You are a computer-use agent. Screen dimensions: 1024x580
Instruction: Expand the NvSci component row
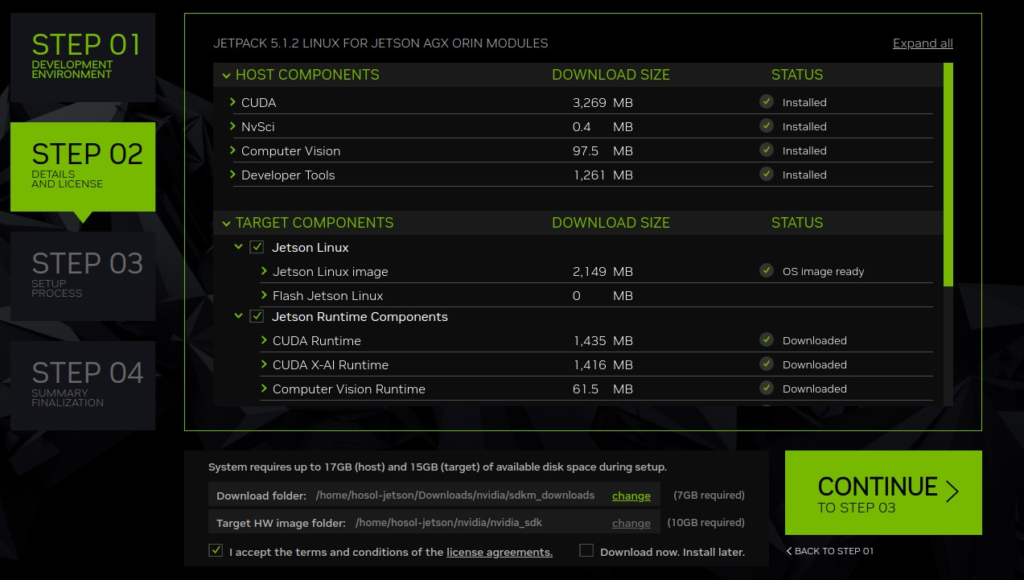coord(232,126)
